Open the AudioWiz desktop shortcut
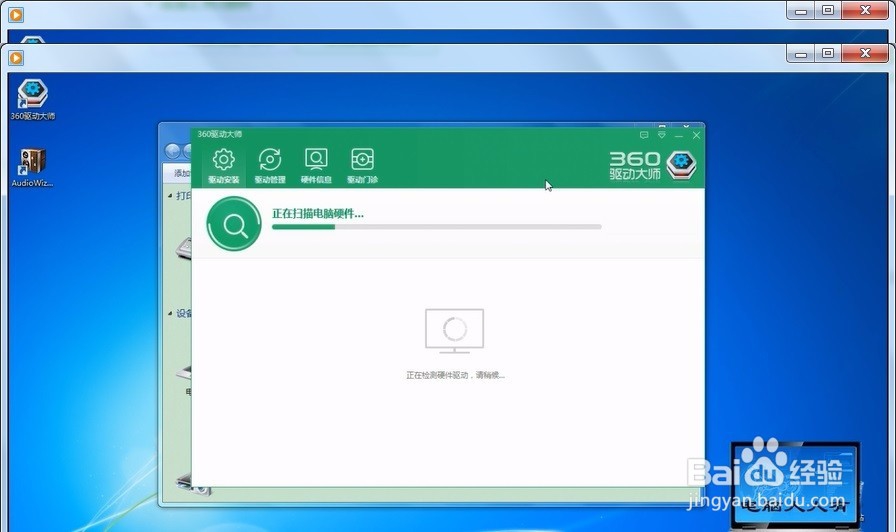This screenshot has height=532, width=896. pos(33,168)
